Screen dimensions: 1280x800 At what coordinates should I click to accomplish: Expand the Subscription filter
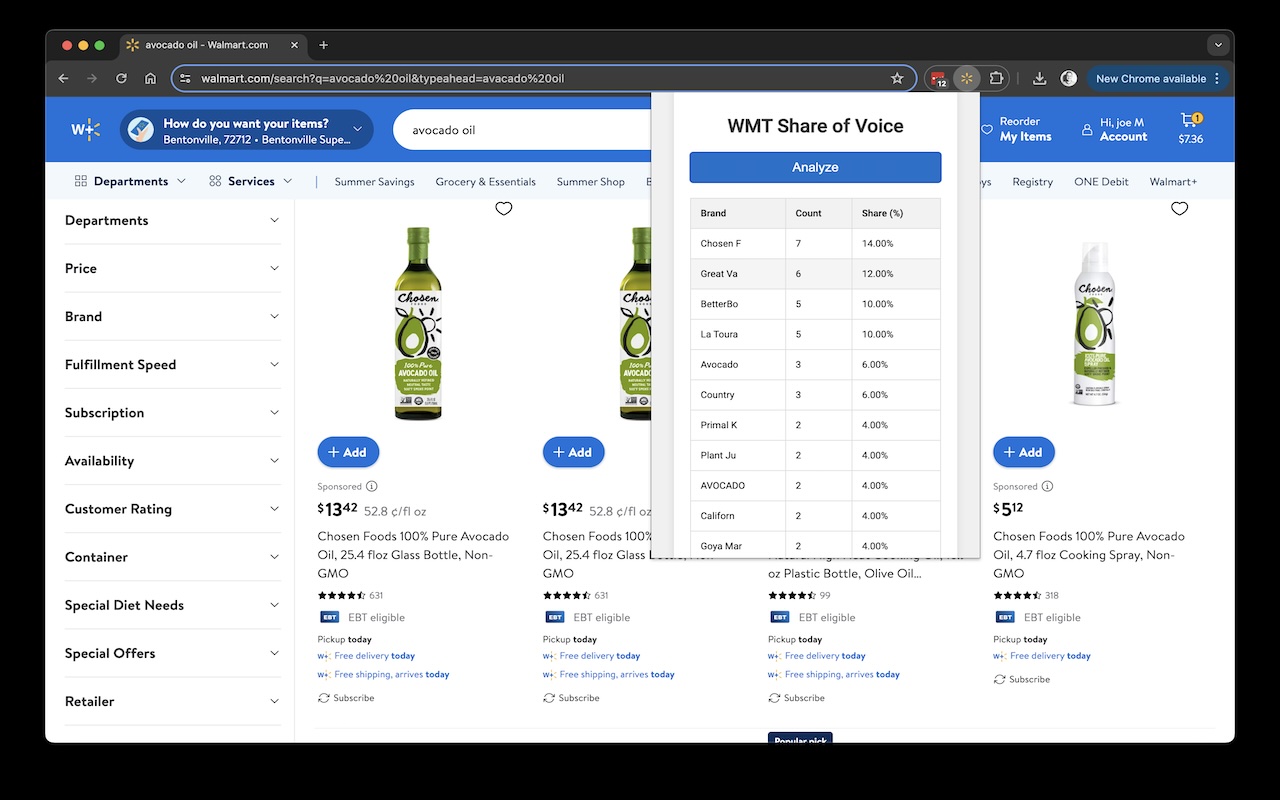click(x=172, y=412)
